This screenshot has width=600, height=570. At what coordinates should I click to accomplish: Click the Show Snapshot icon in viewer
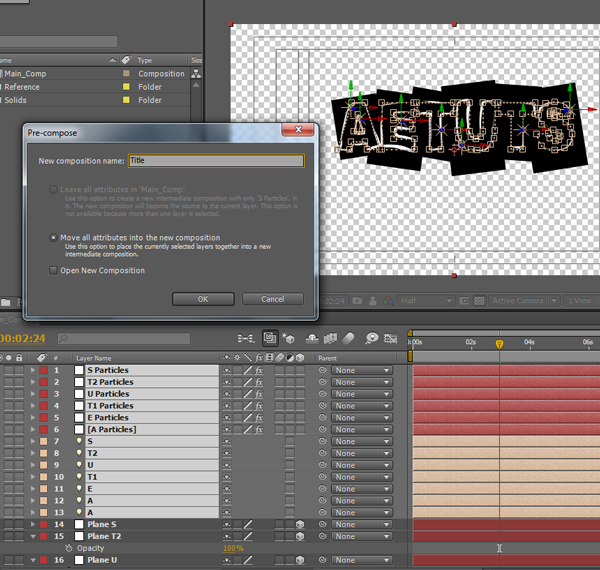pyautogui.click(x=373, y=301)
